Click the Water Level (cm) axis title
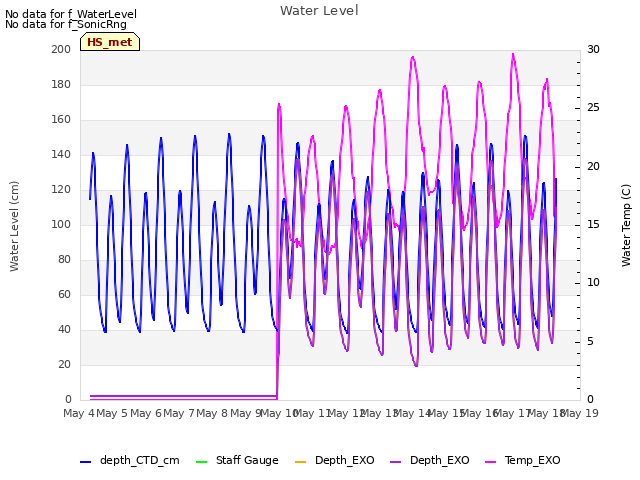 pyautogui.click(x=14, y=226)
